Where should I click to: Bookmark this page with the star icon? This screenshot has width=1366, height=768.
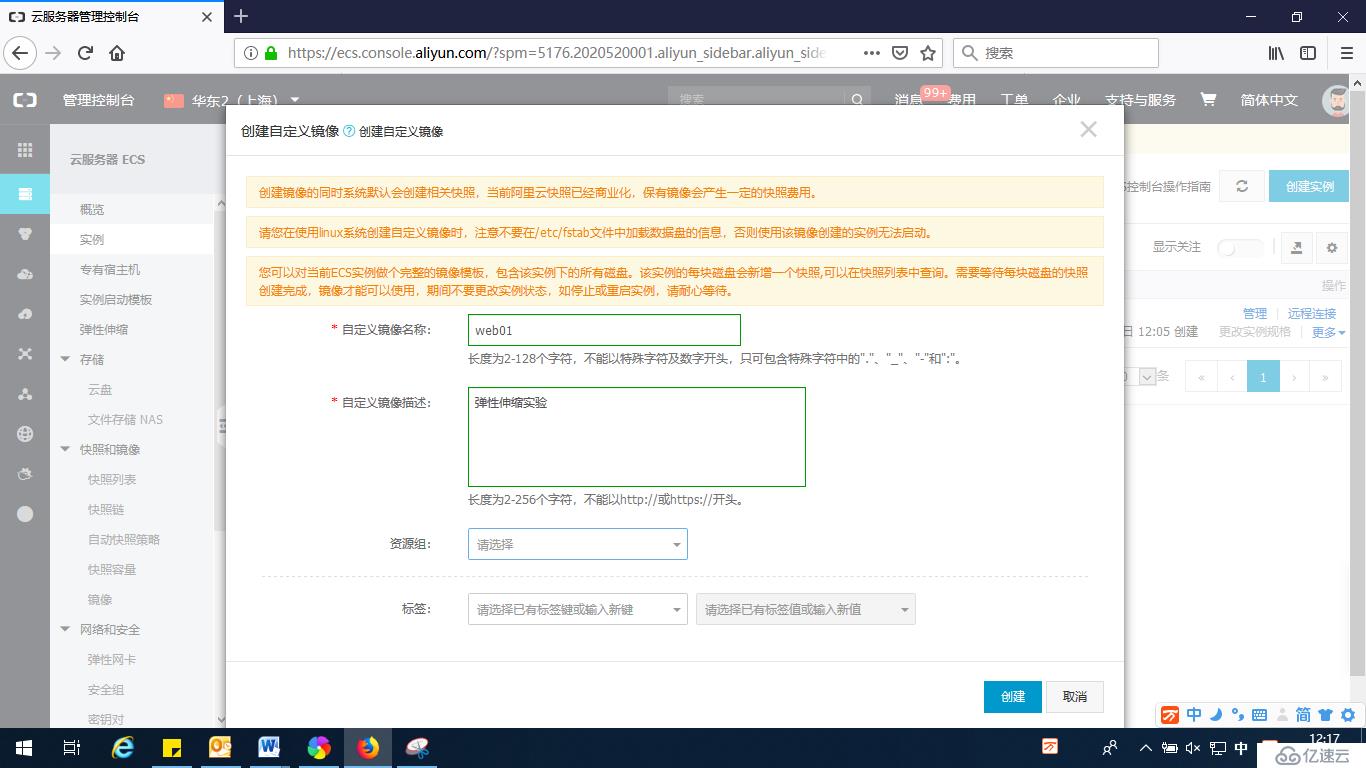[x=927, y=53]
